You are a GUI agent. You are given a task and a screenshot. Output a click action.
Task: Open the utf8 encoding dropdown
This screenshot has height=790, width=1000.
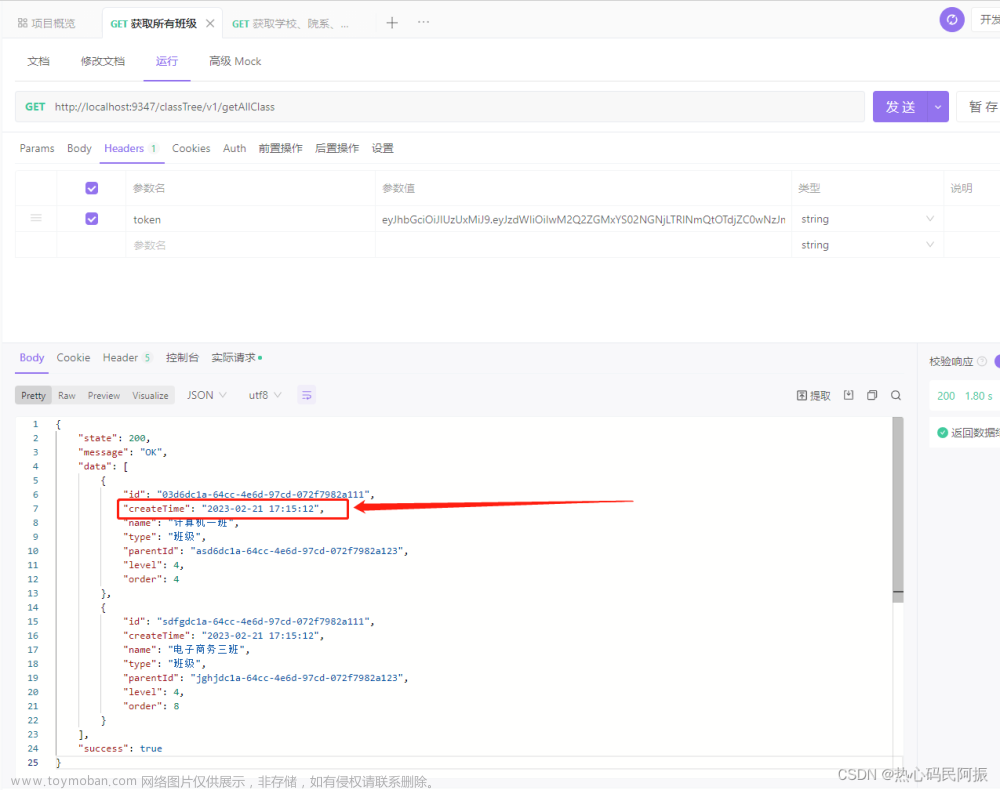262,394
